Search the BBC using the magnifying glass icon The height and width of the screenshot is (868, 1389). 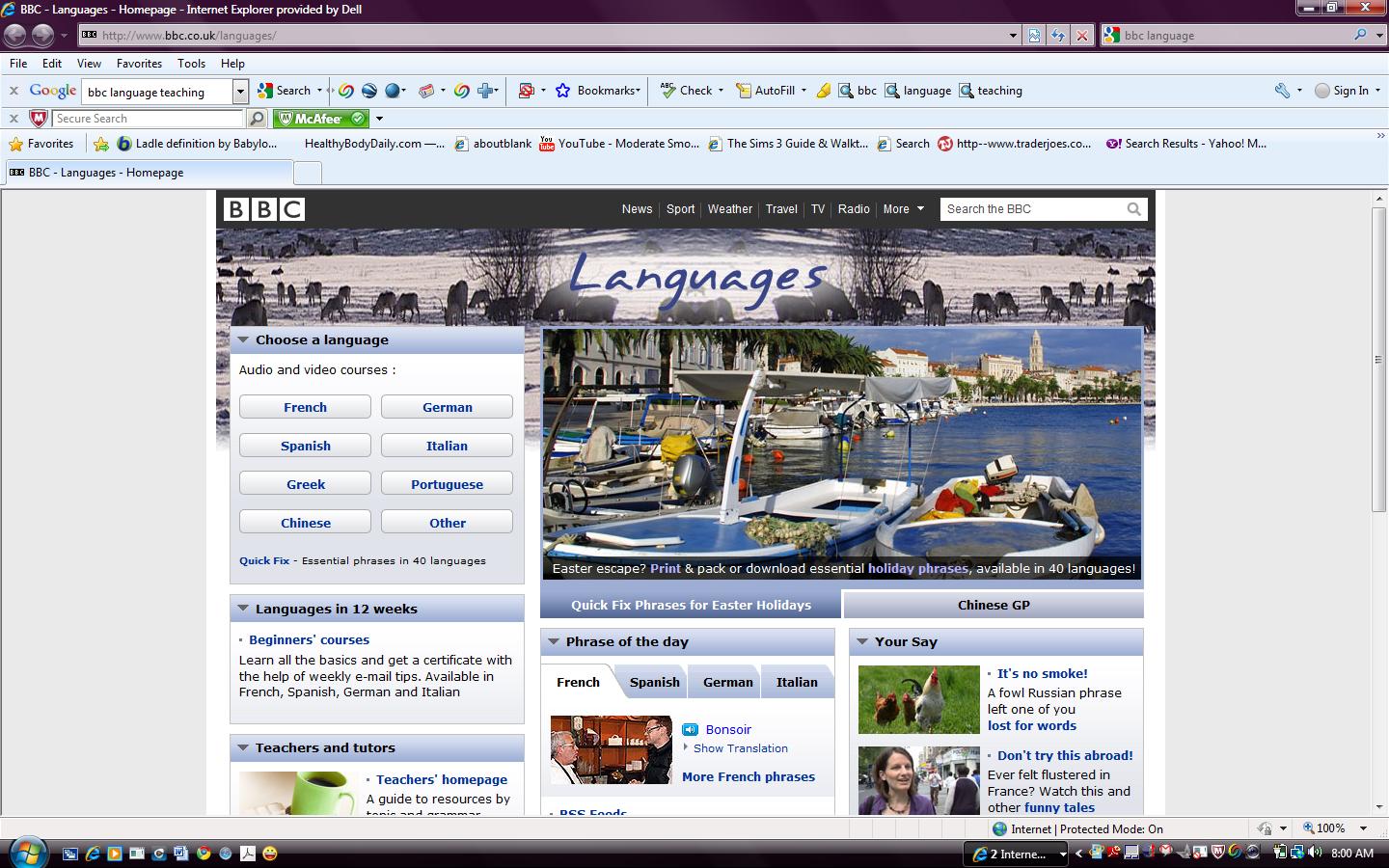[x=1132, y=208]
